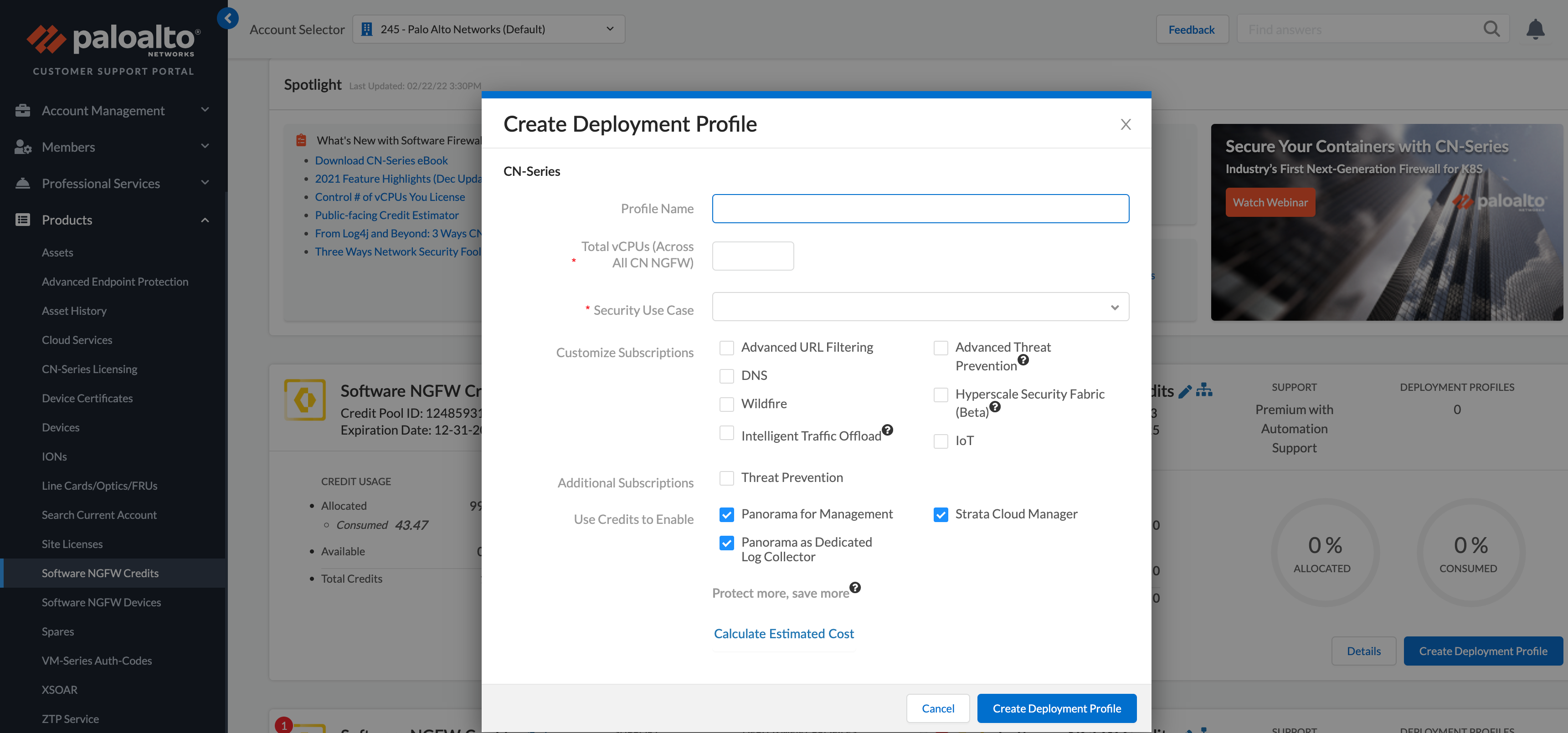The image size is (1568, 733).
Task: Click the Products grid icon
Action: click(x=22, y=220)
